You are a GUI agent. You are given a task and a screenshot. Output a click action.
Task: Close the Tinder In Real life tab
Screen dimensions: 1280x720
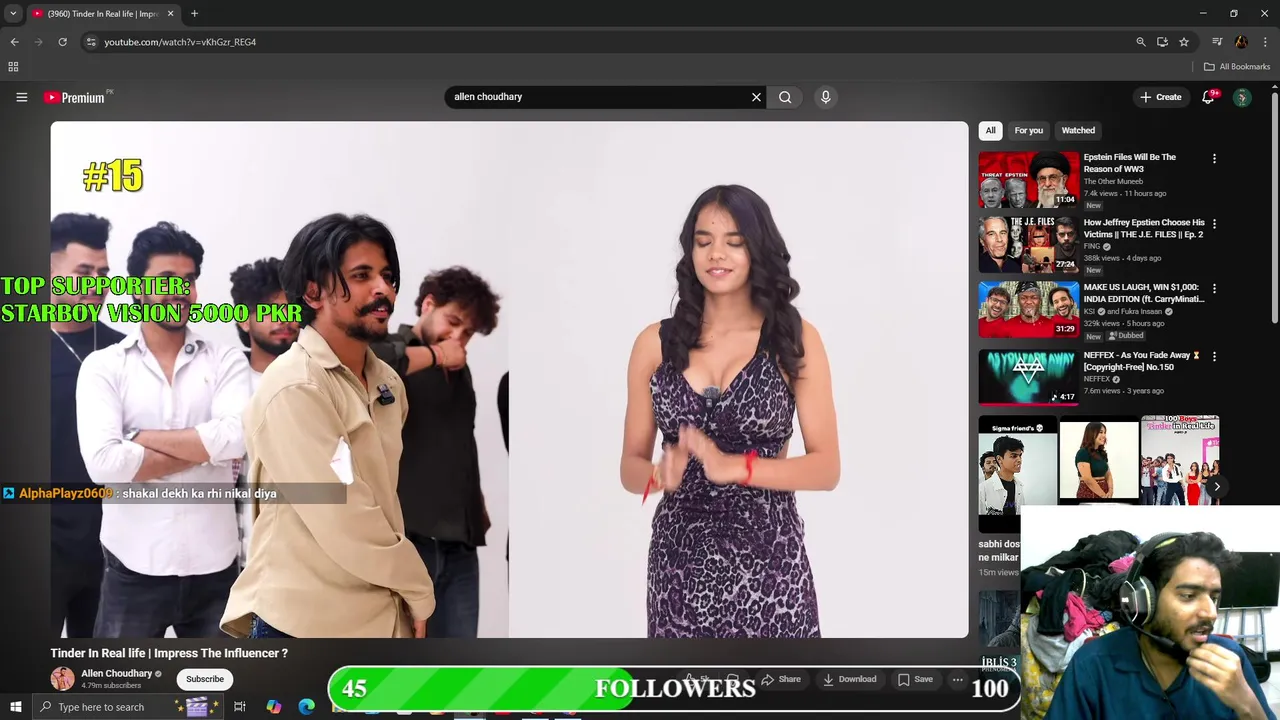(x=170, y=14)
